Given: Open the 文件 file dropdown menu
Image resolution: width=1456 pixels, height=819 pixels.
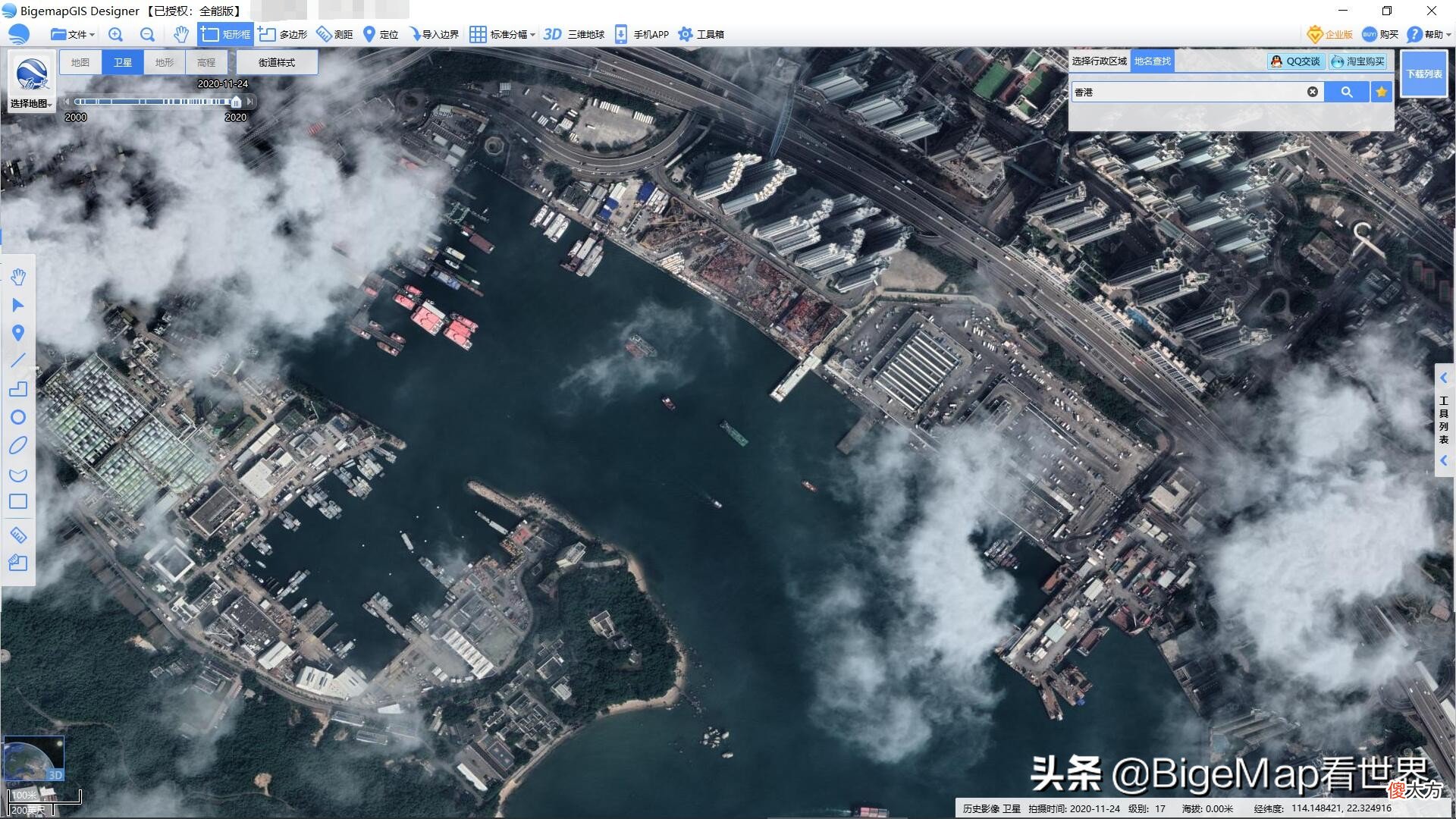Looking at the screenshot, I should tap(73, 34).
